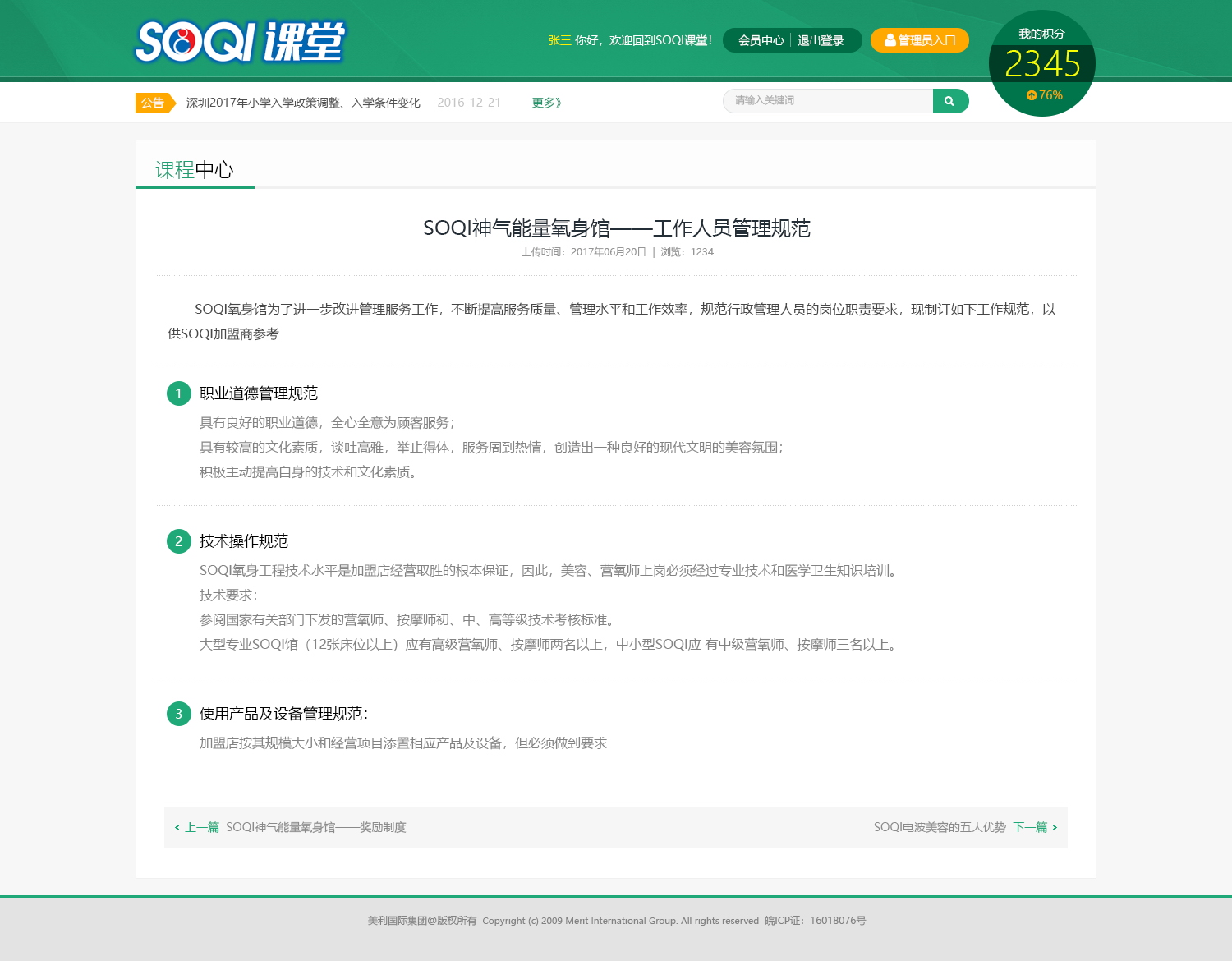
Task: Click the search magnifier button
Action: [950, 101]
